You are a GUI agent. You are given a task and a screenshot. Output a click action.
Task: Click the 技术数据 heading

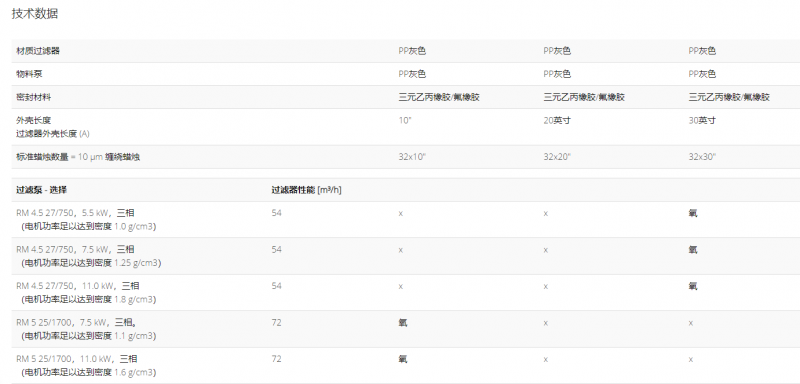(35, 14)
